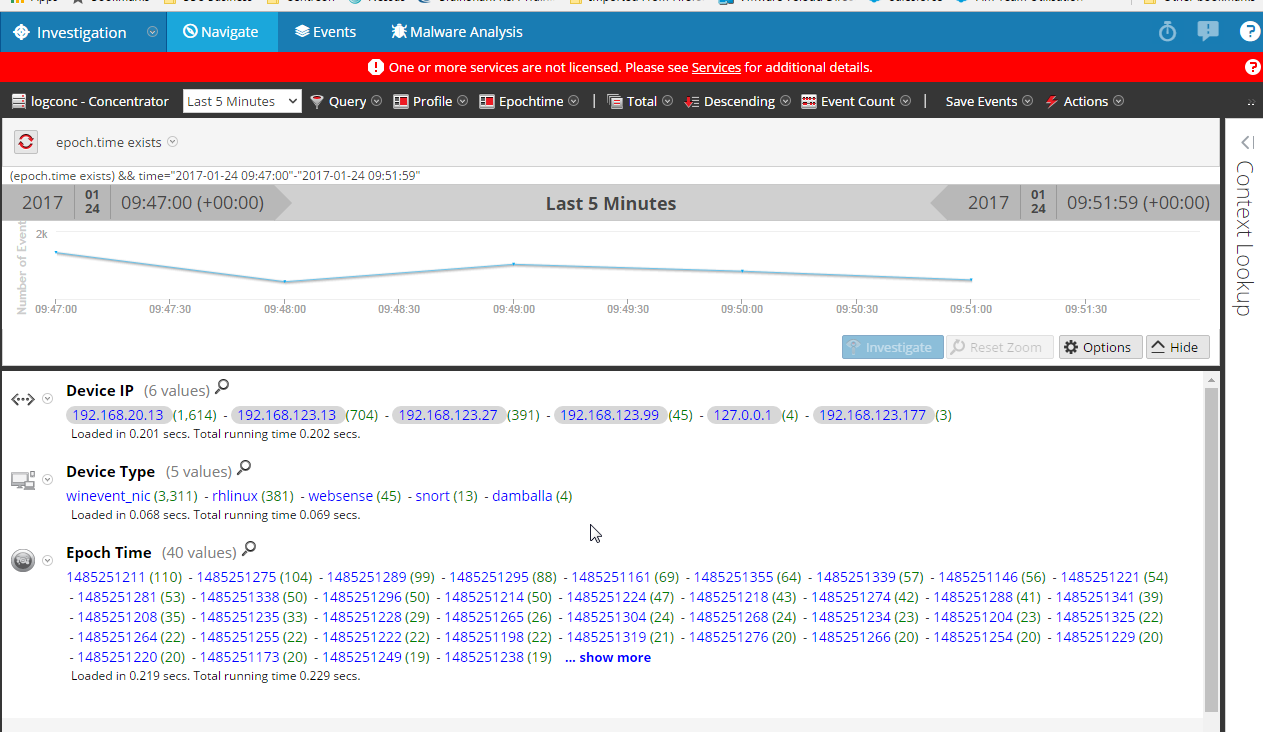The width and height of the screenshot is (1263, 732).
Task: Open the help question mark icon
Action: 1249,32
